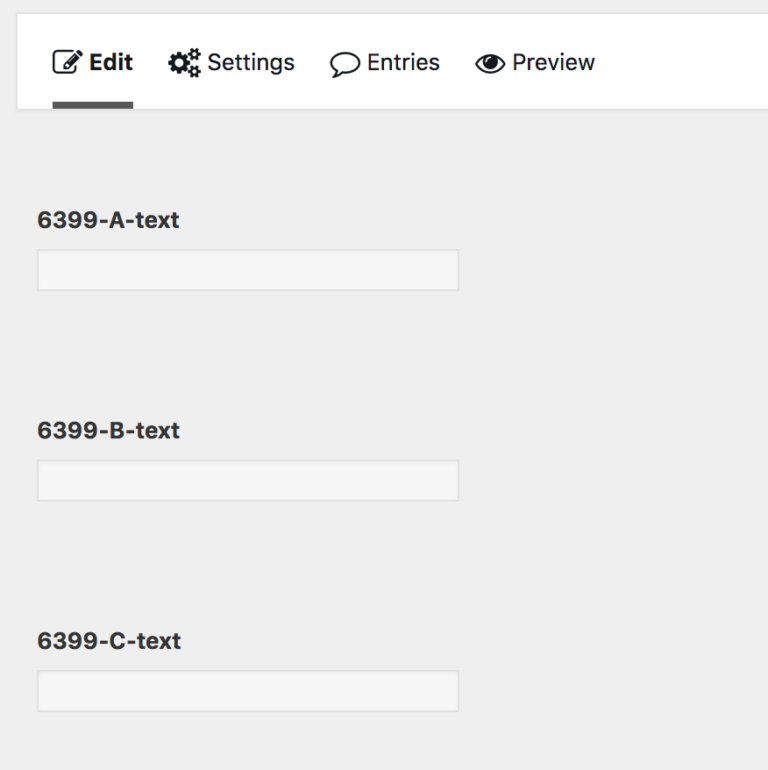Focus the 6399-B-text input box

point(248,481)
